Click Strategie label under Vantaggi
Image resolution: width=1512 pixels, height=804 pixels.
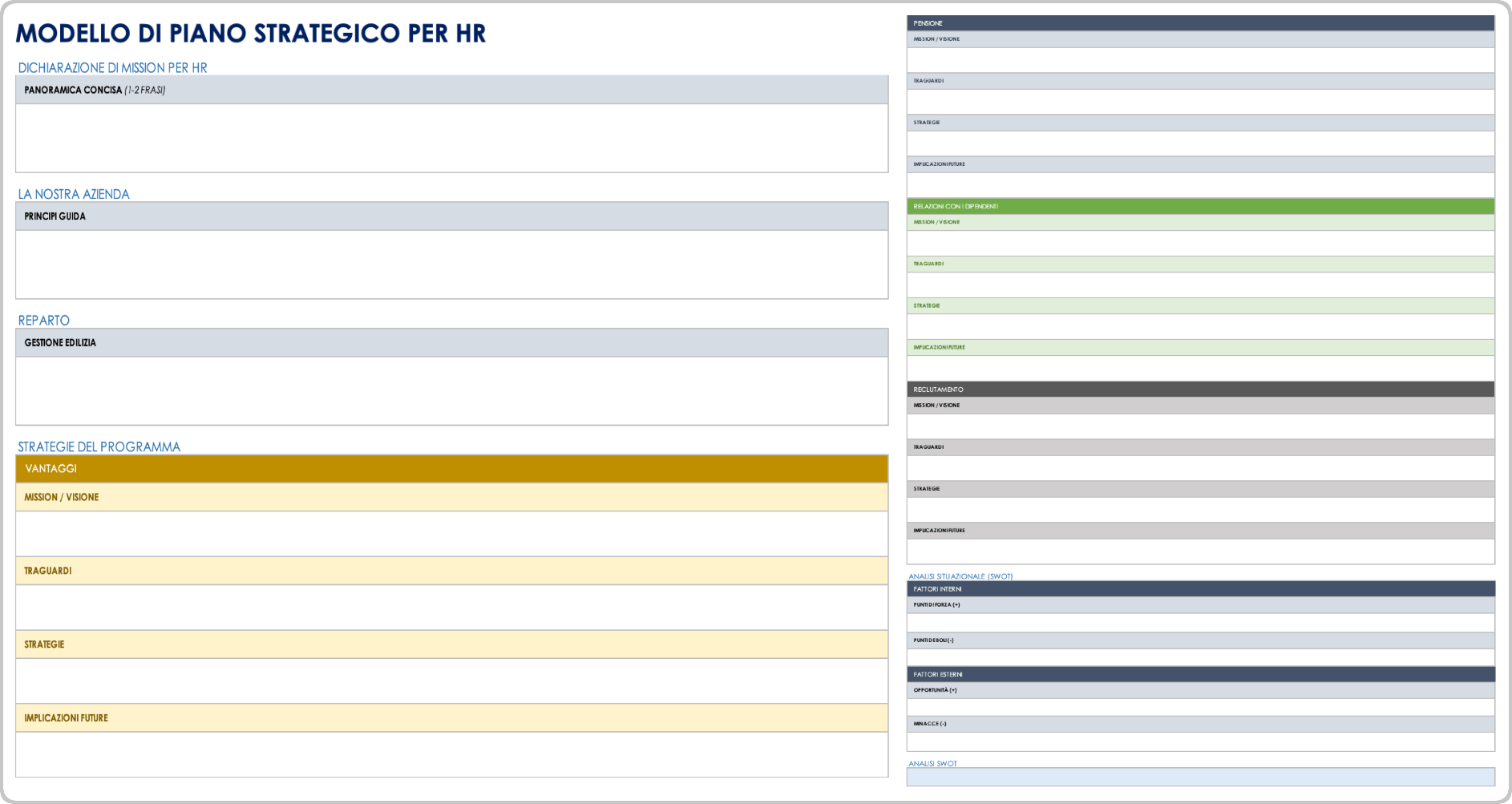[x=44, y=644]
